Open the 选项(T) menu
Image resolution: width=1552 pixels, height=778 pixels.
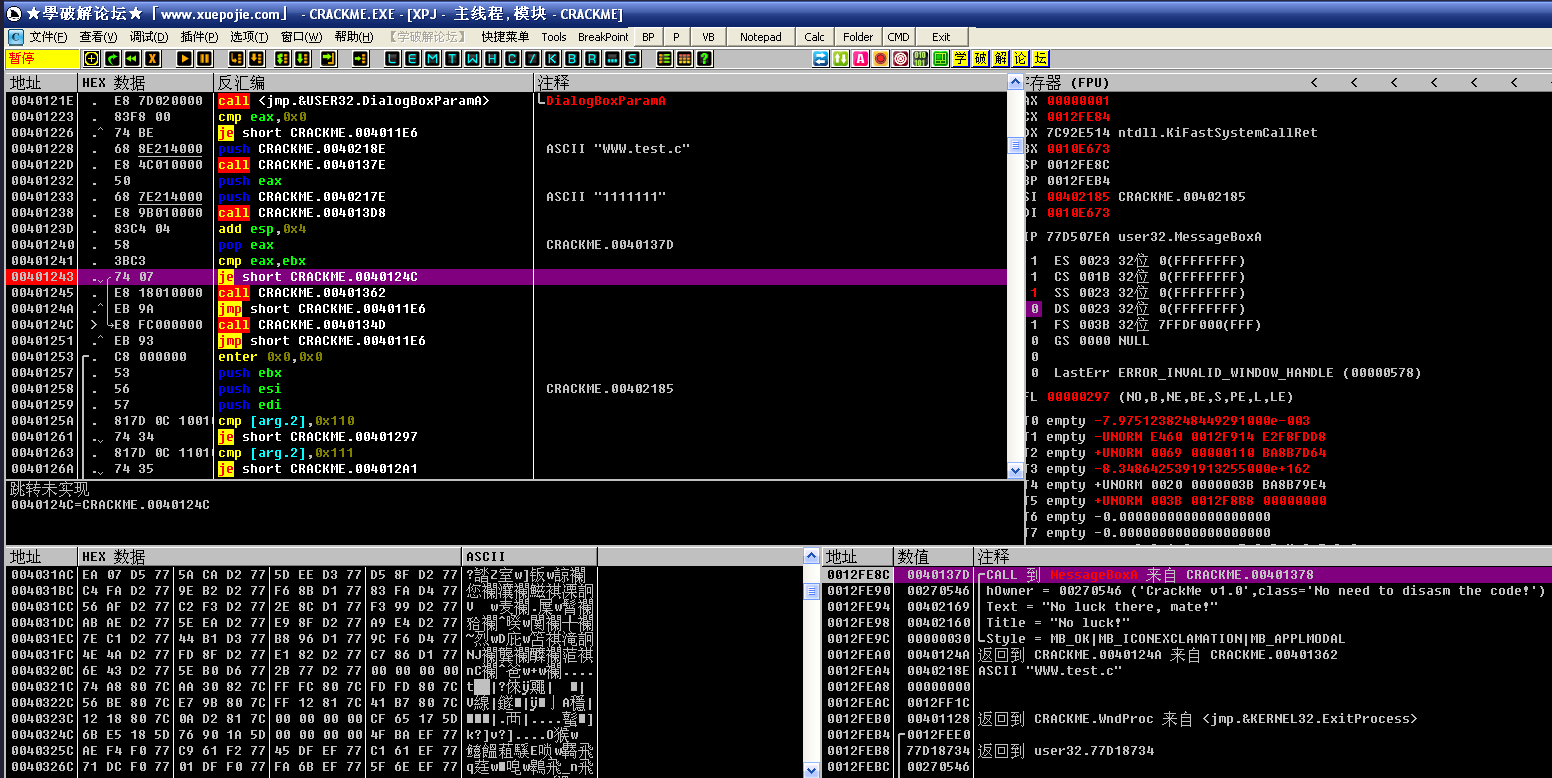(249, 37)
